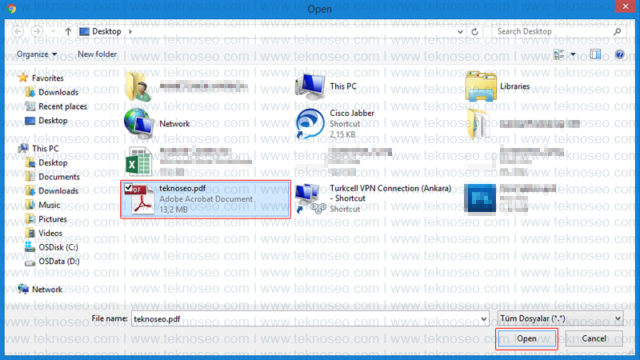The image size is (640, 360).
Task: Open Videos folder in sidebar
Action: (50, 233)
